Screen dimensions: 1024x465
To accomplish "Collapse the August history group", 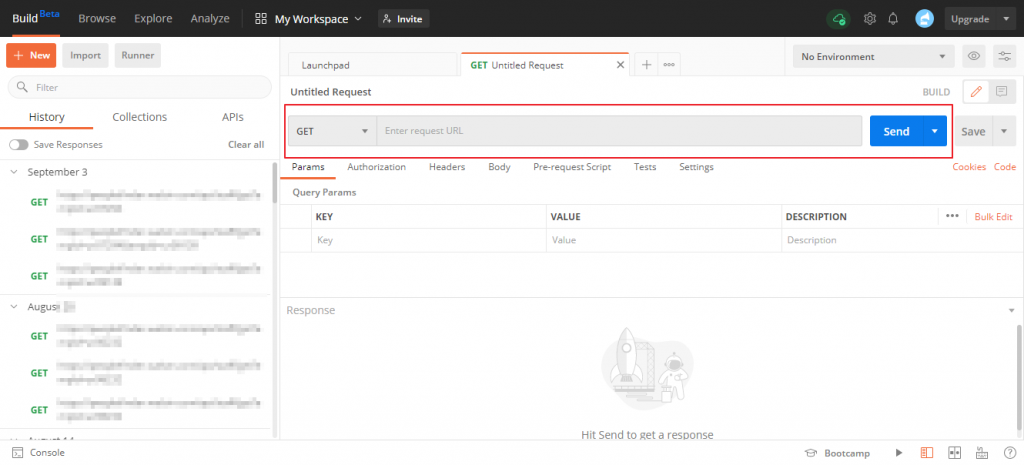I will point(14,306).
